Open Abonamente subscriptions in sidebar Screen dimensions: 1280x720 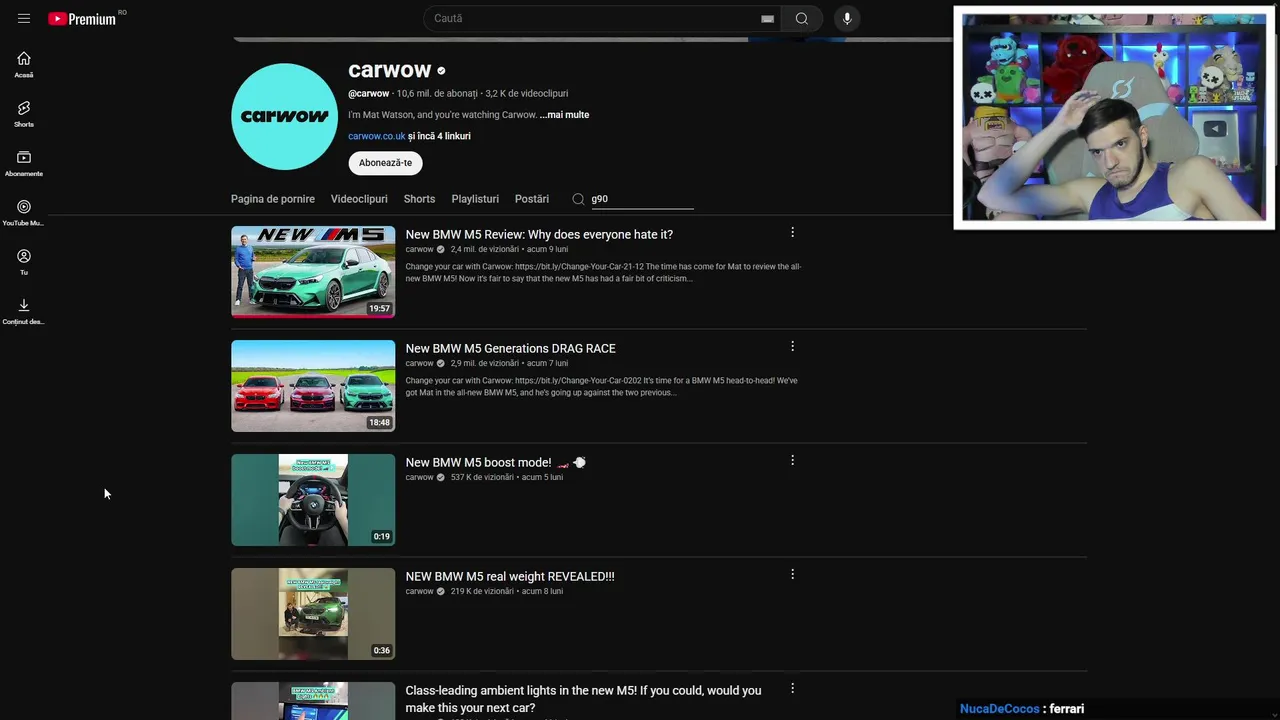[24, 163]
